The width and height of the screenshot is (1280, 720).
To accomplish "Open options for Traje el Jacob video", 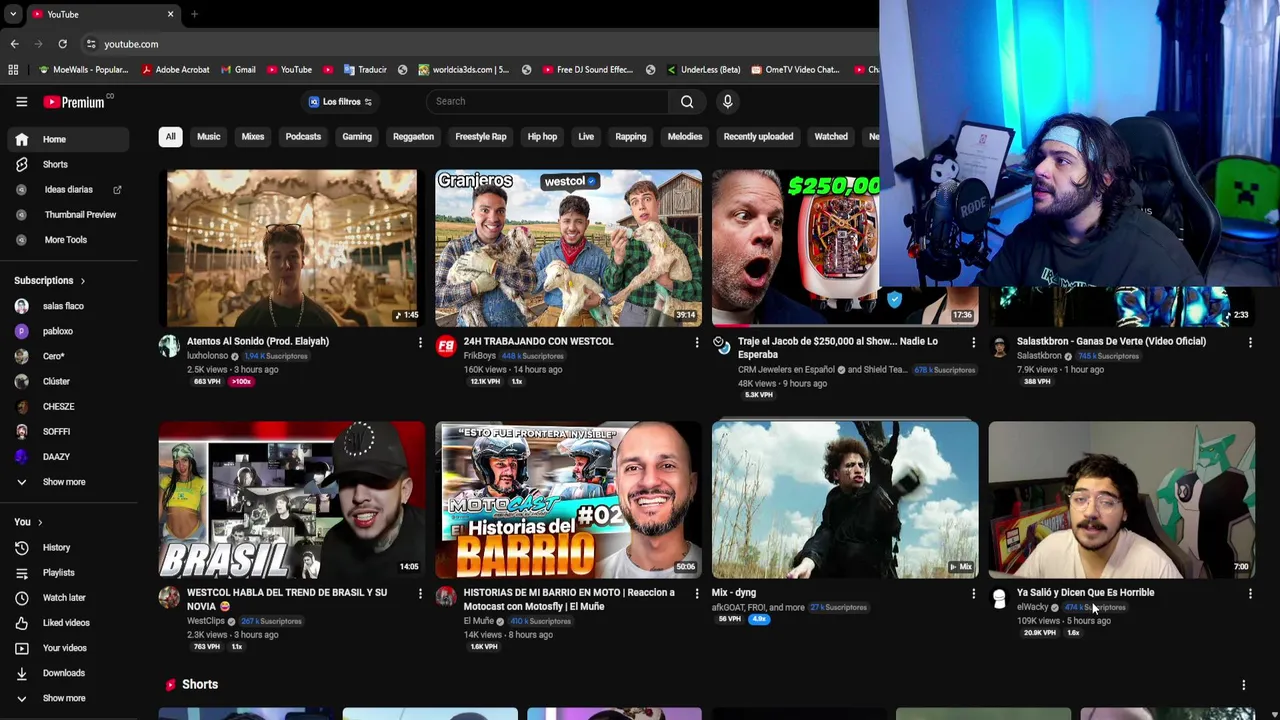I will [x=973, y=342].
